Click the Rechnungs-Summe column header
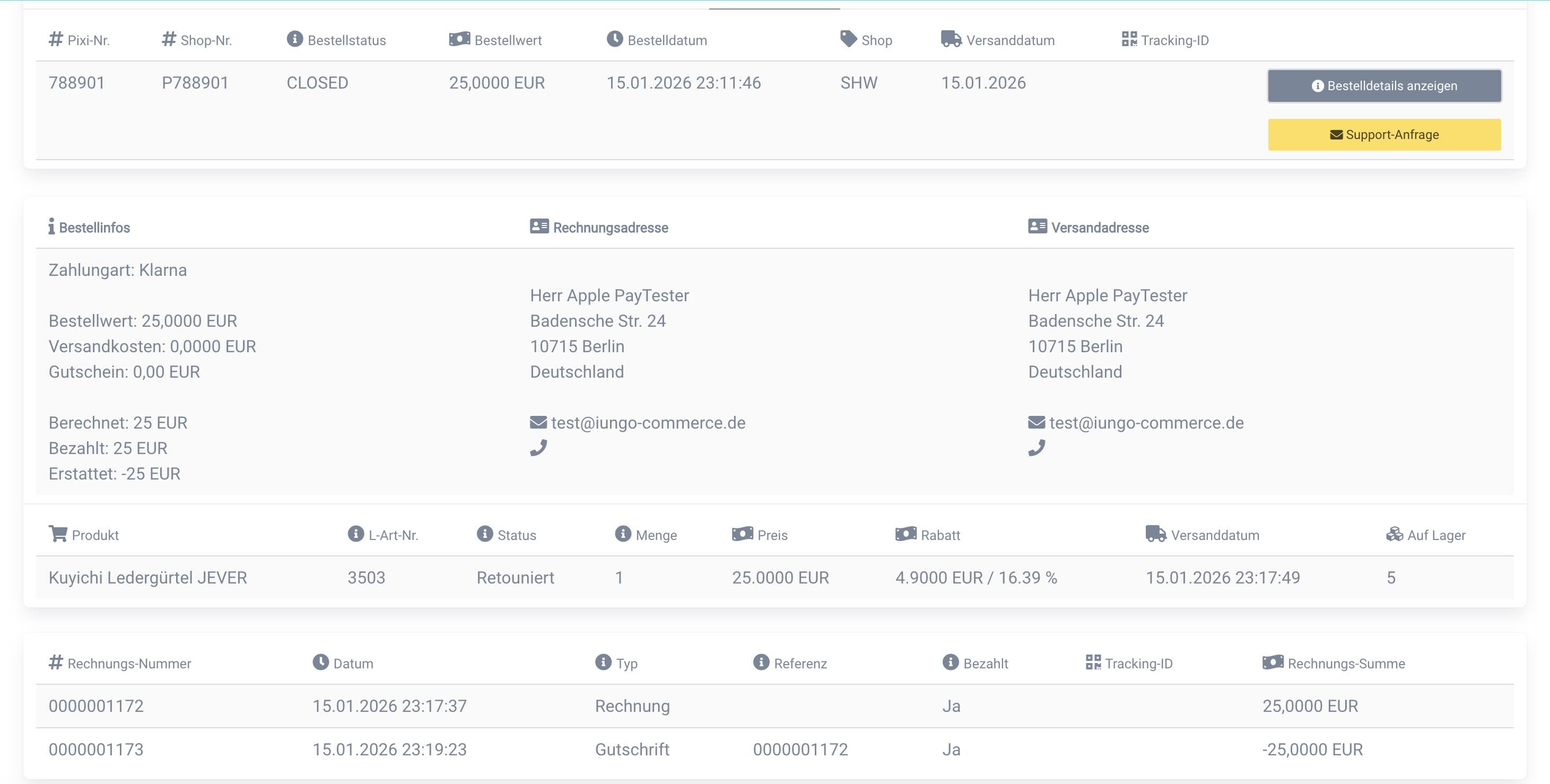This screenshot has height=784, width=1550. coord(1346,664)
